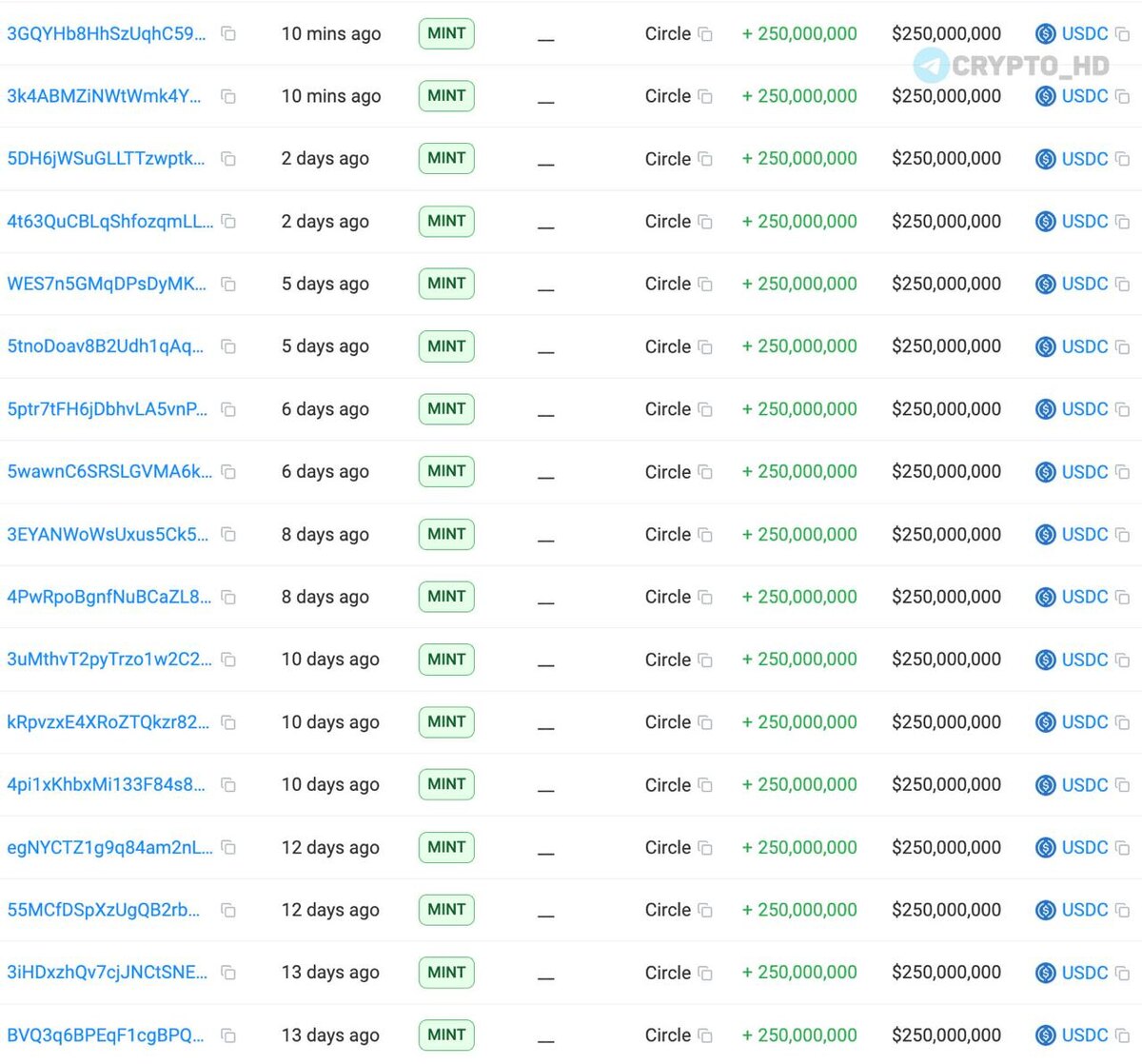This screenshot has width=1142, height=1064.
Task: Select $250,000,000 value in 55MCfDSp row
Action: coord(946,910)
